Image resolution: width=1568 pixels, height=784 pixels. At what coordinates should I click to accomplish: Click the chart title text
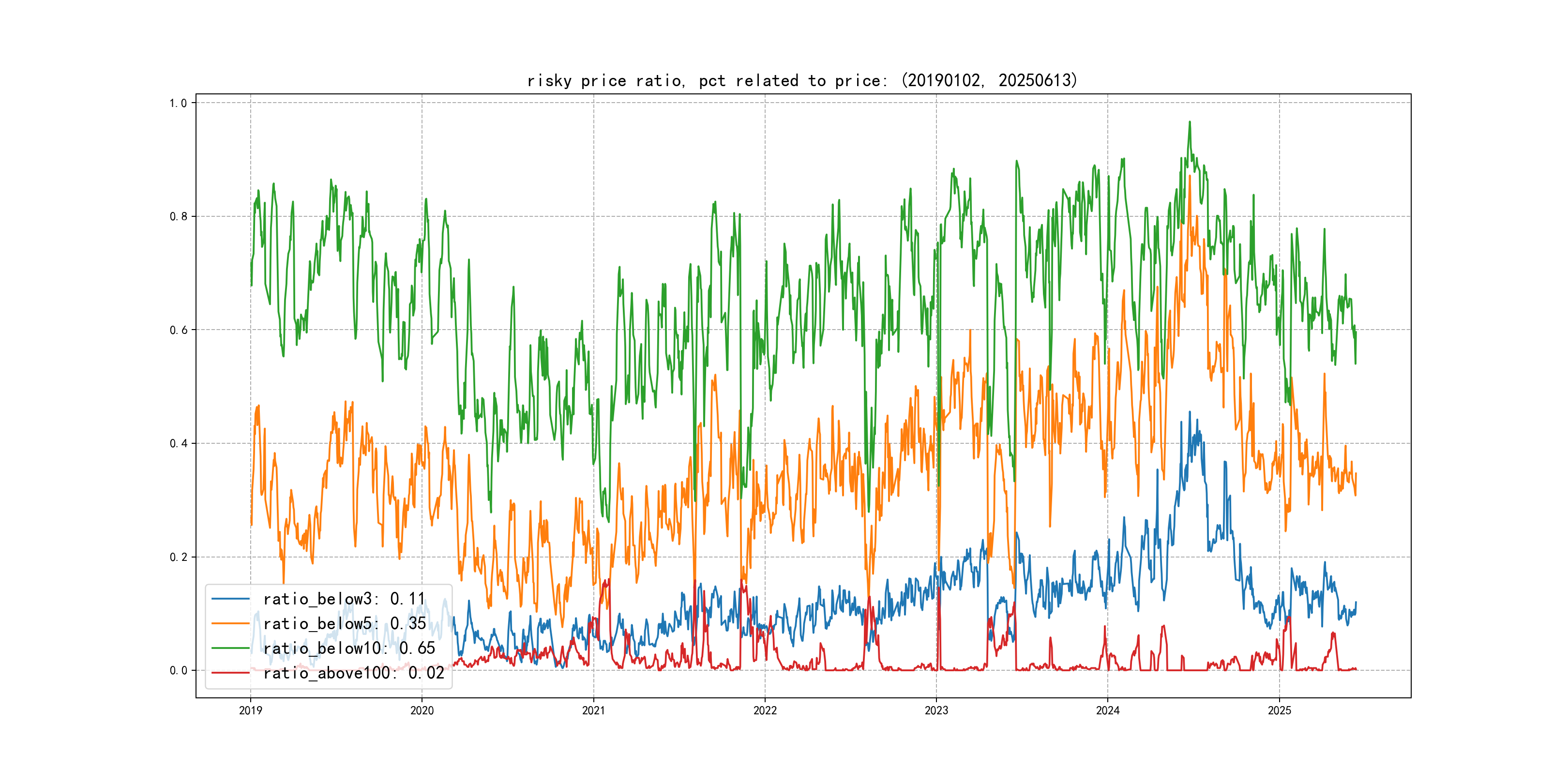pos(802,80)
